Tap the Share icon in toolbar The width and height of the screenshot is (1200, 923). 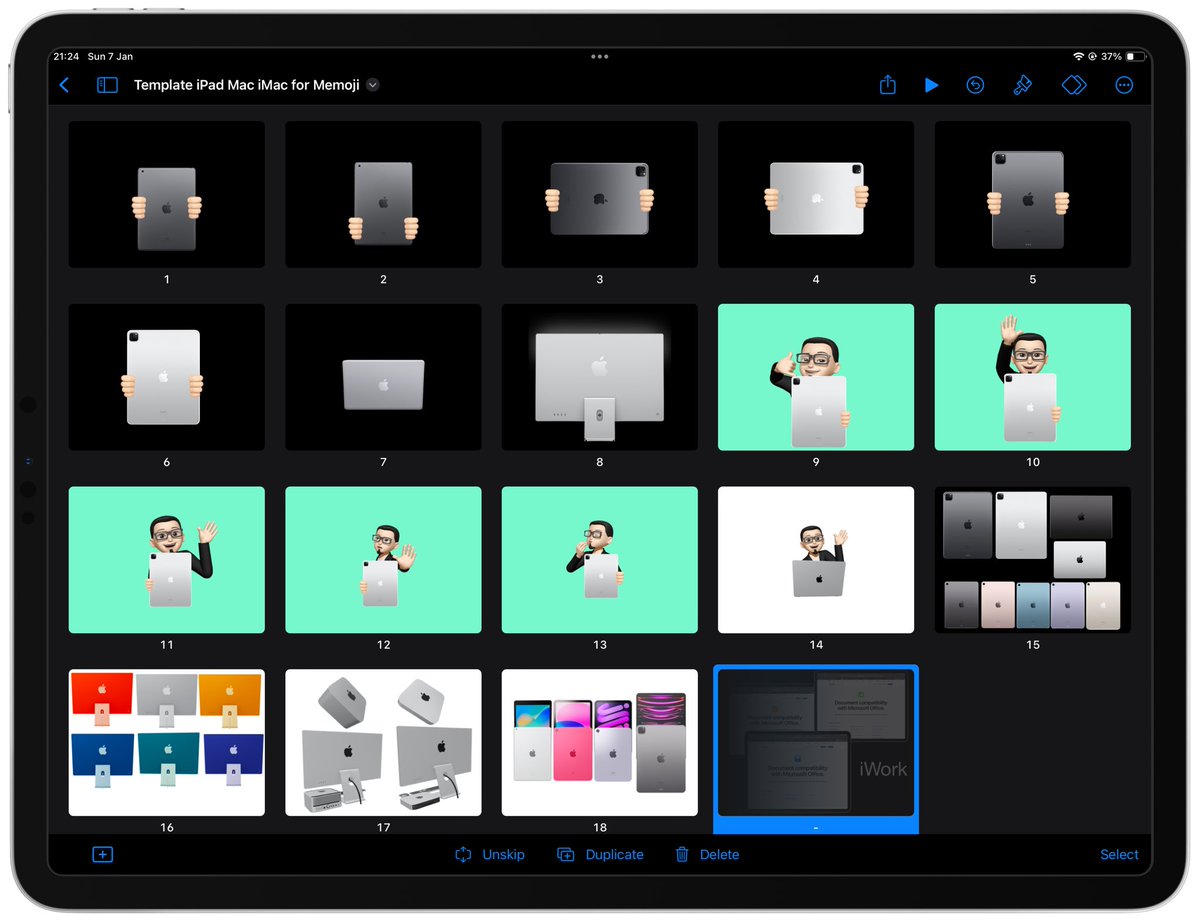pos(888,85)
